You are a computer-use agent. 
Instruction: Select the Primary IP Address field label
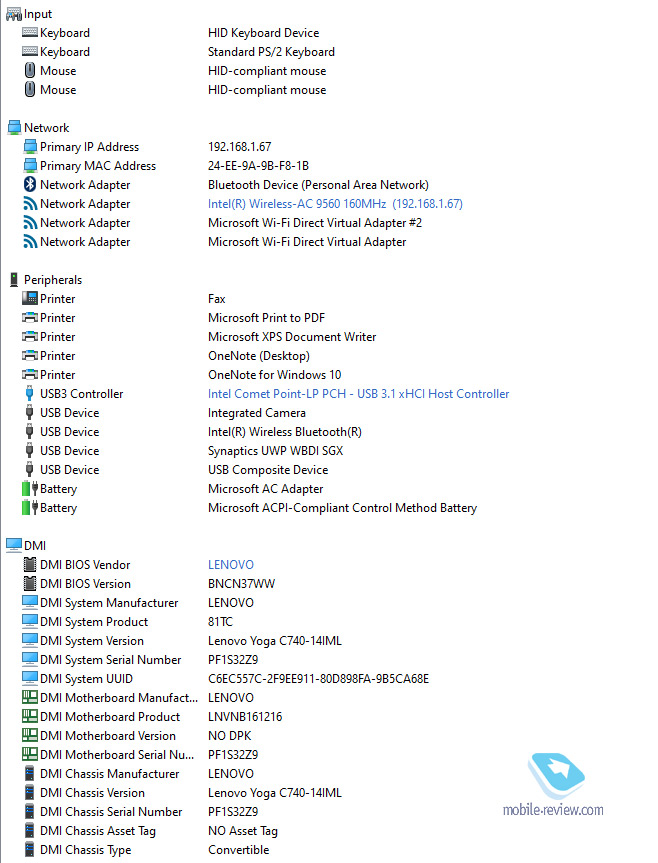89,147
